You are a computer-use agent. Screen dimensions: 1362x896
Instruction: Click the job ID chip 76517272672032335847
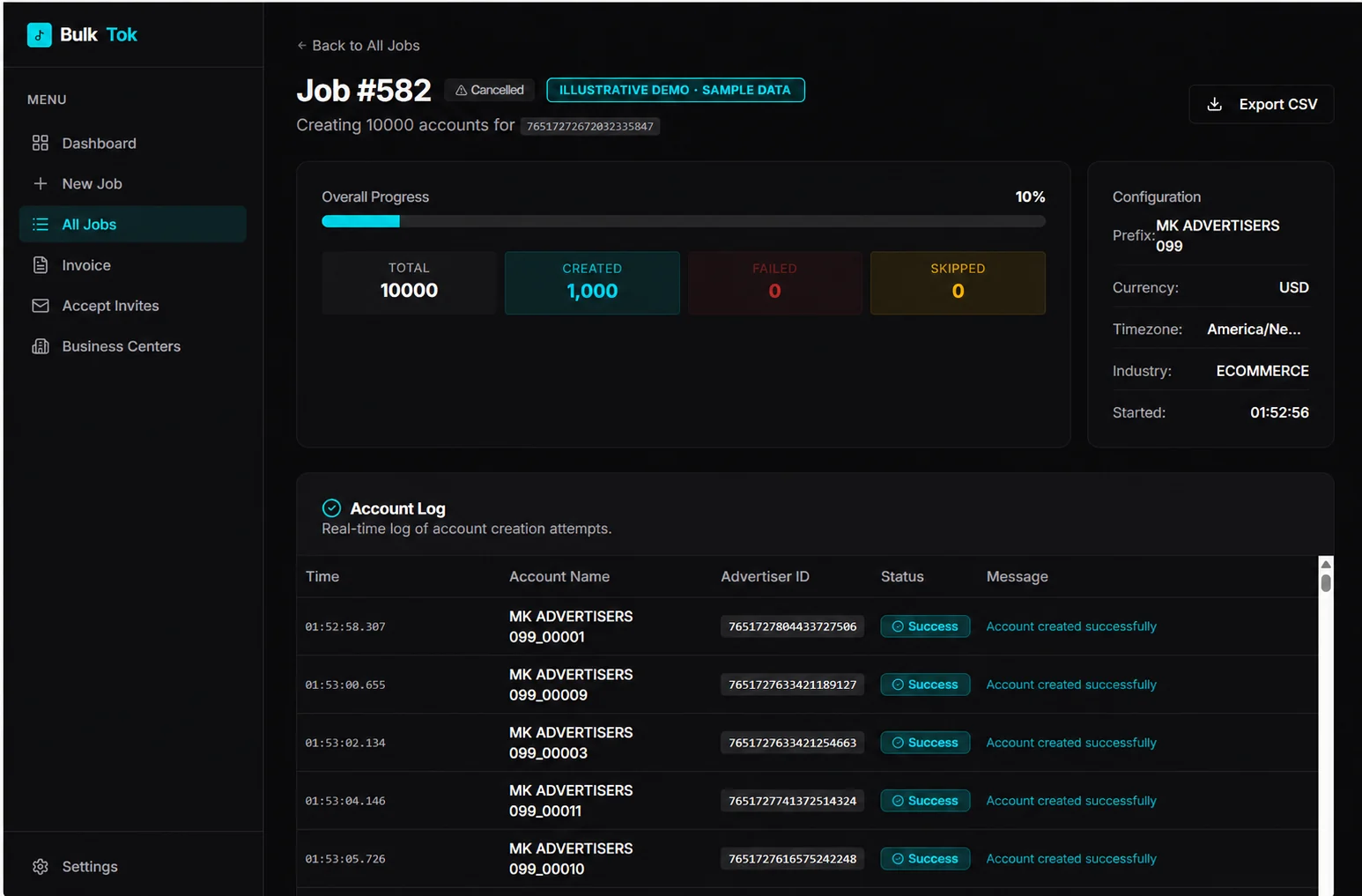pyautogui.click(x=589, y=126)
